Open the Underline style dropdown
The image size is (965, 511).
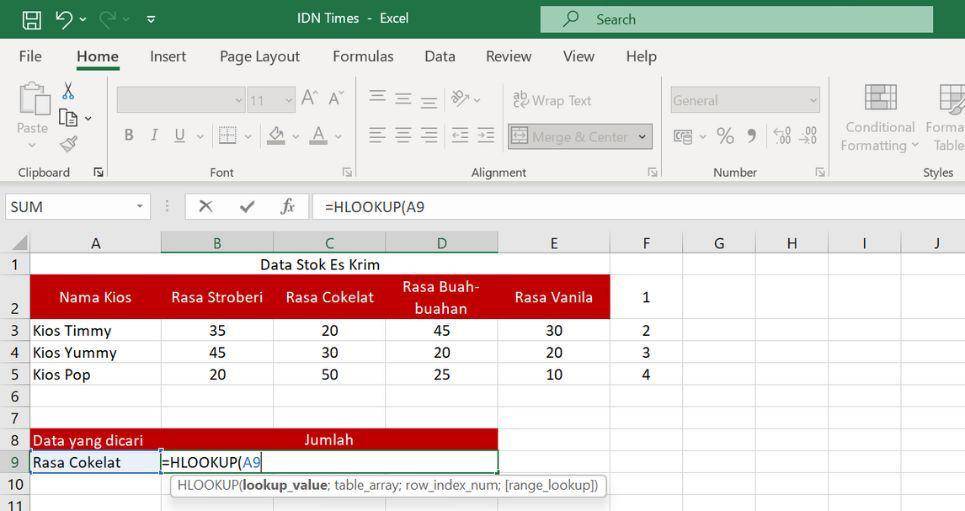pos(200,137)
